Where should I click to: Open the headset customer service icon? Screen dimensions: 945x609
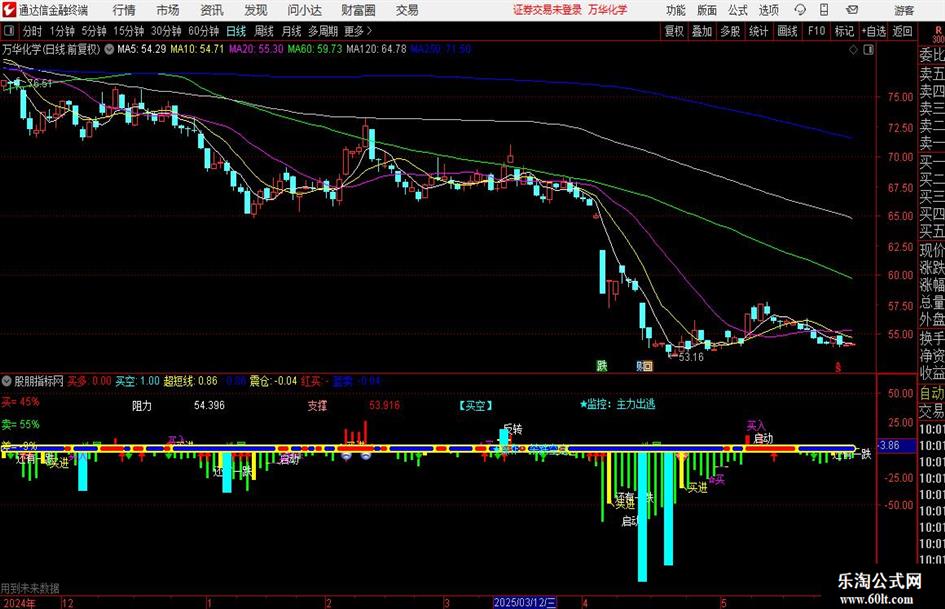(x=800, y=10)
